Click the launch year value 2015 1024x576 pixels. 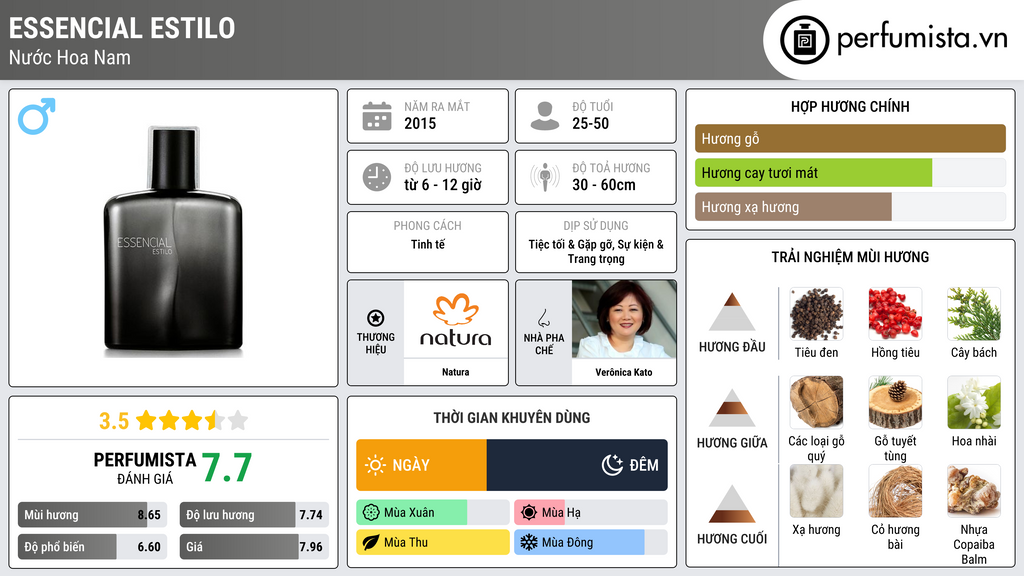[420, 123]
